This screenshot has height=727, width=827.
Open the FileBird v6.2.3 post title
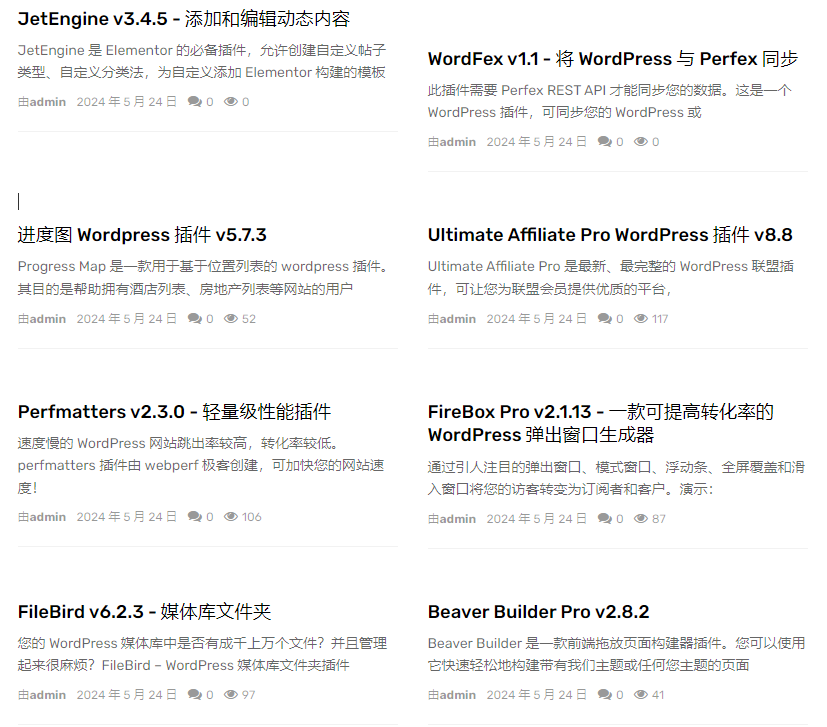click(145, 611)
